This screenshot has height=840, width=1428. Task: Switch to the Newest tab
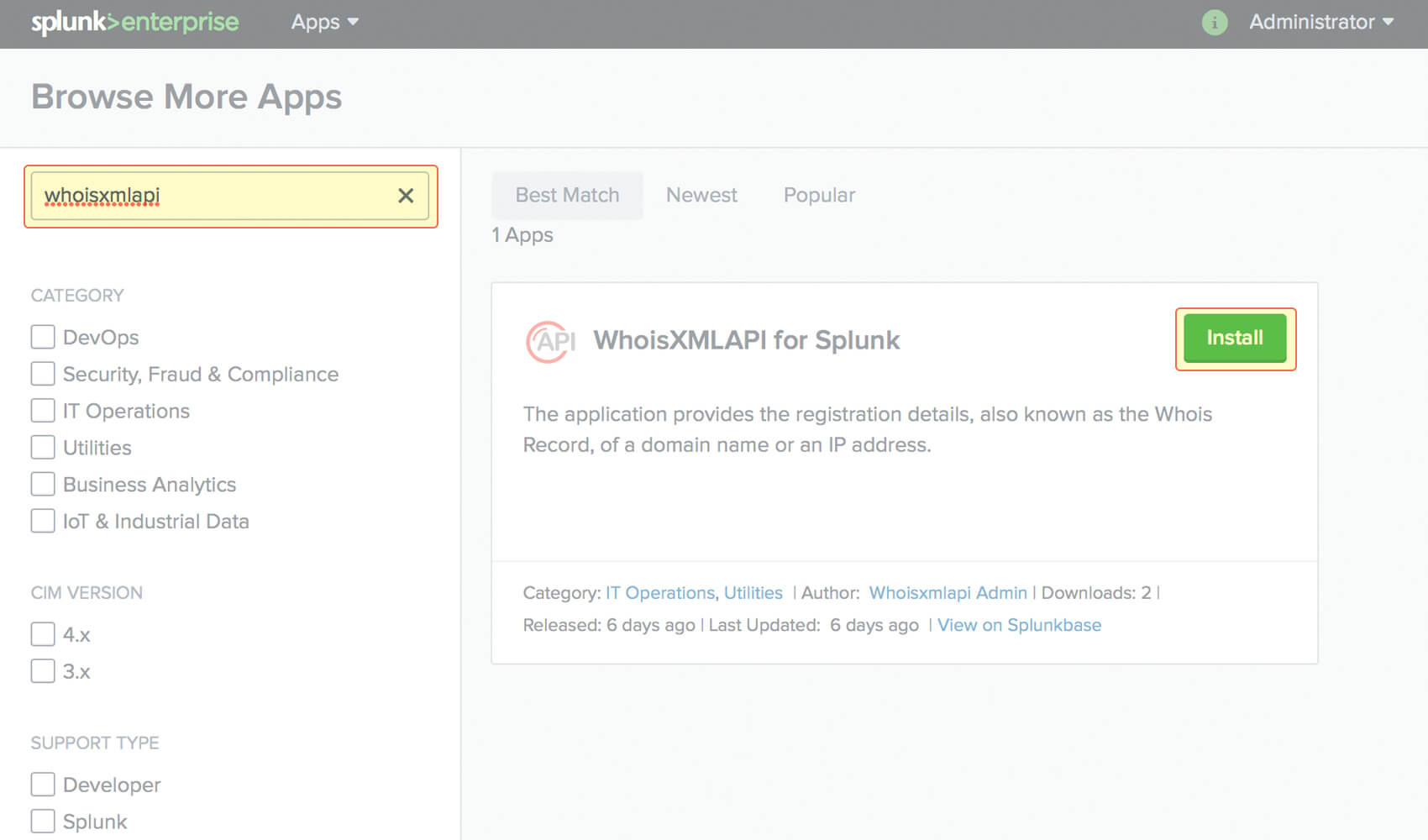[x=701, y=195]
